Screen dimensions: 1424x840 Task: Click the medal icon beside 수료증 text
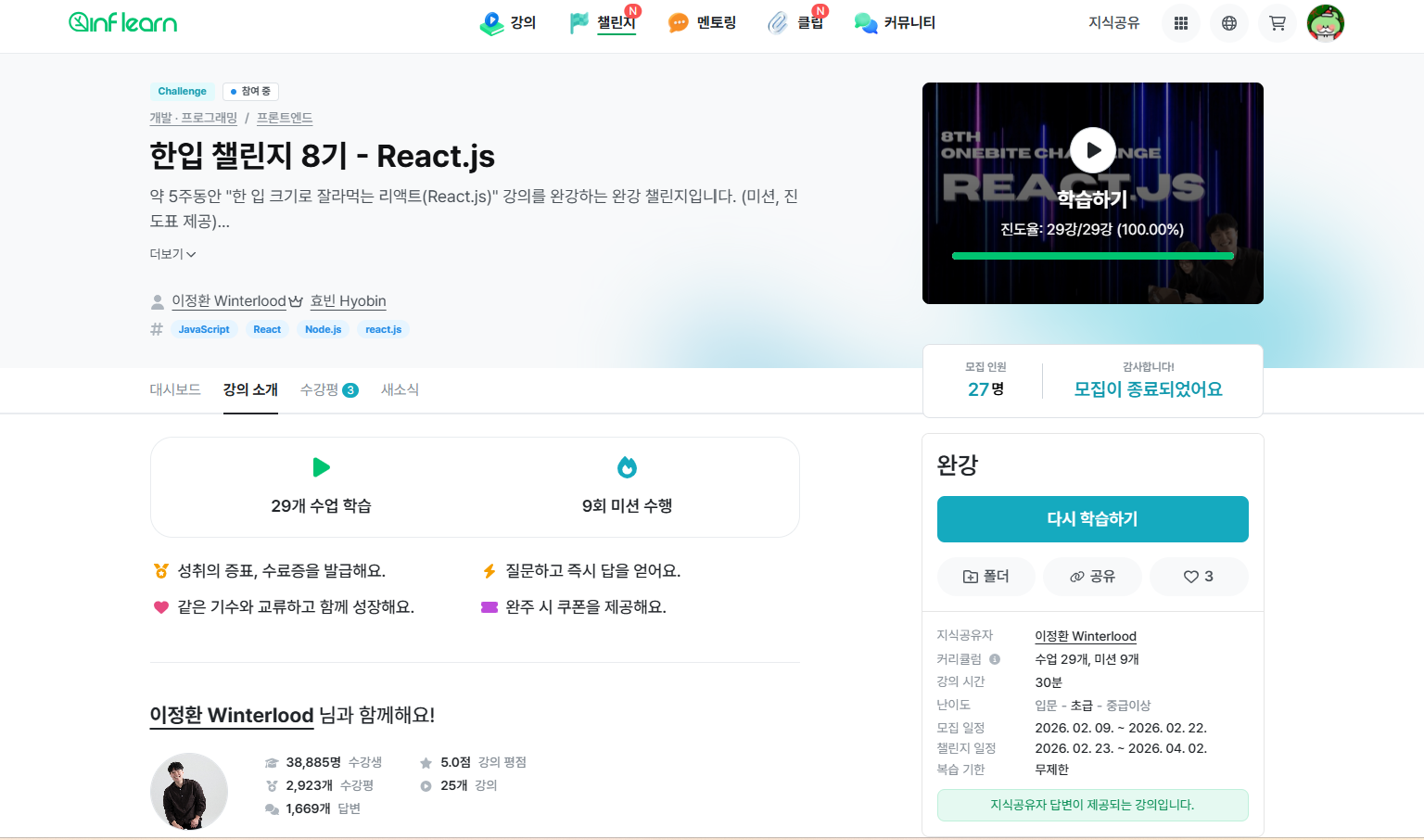click(161, 571)
